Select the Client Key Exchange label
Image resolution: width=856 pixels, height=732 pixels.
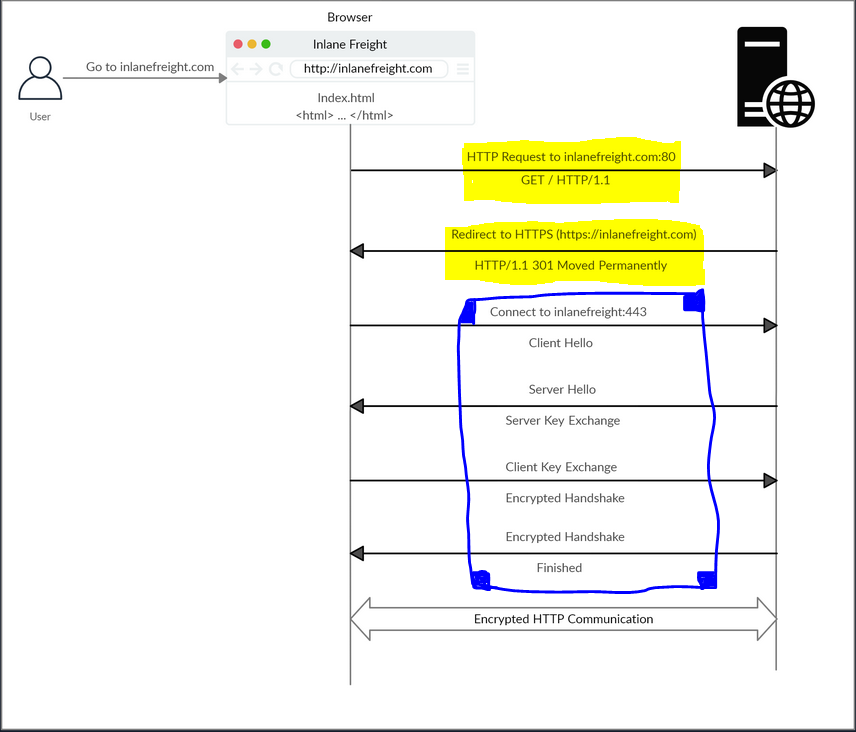tap(561, 467)
